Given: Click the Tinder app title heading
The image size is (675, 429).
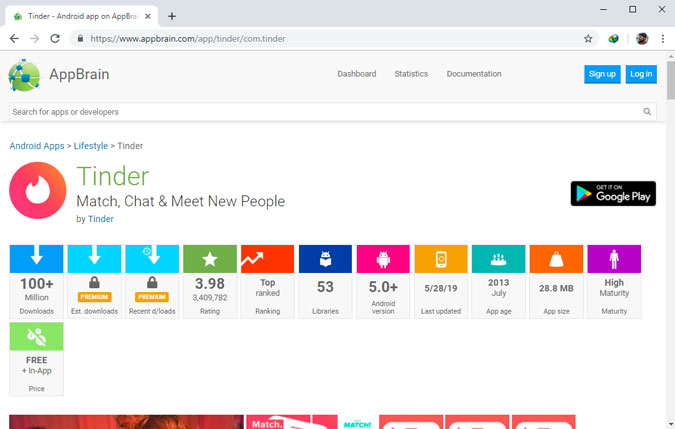Looking at the screenshot, I should coord(113,176).
